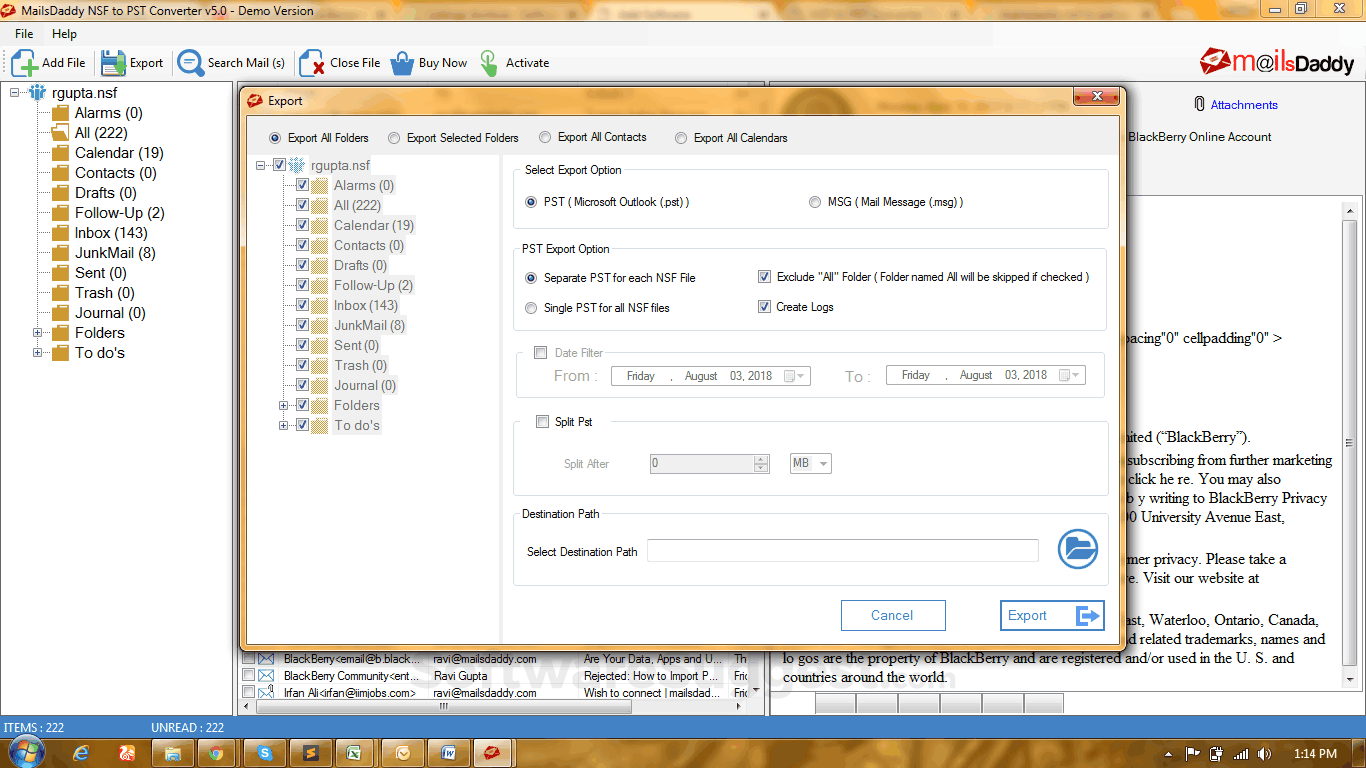The height and width of the screenshot is (768, 1366).
Task: Open Internet Explorer from taskbar
Action: (81, 753)
